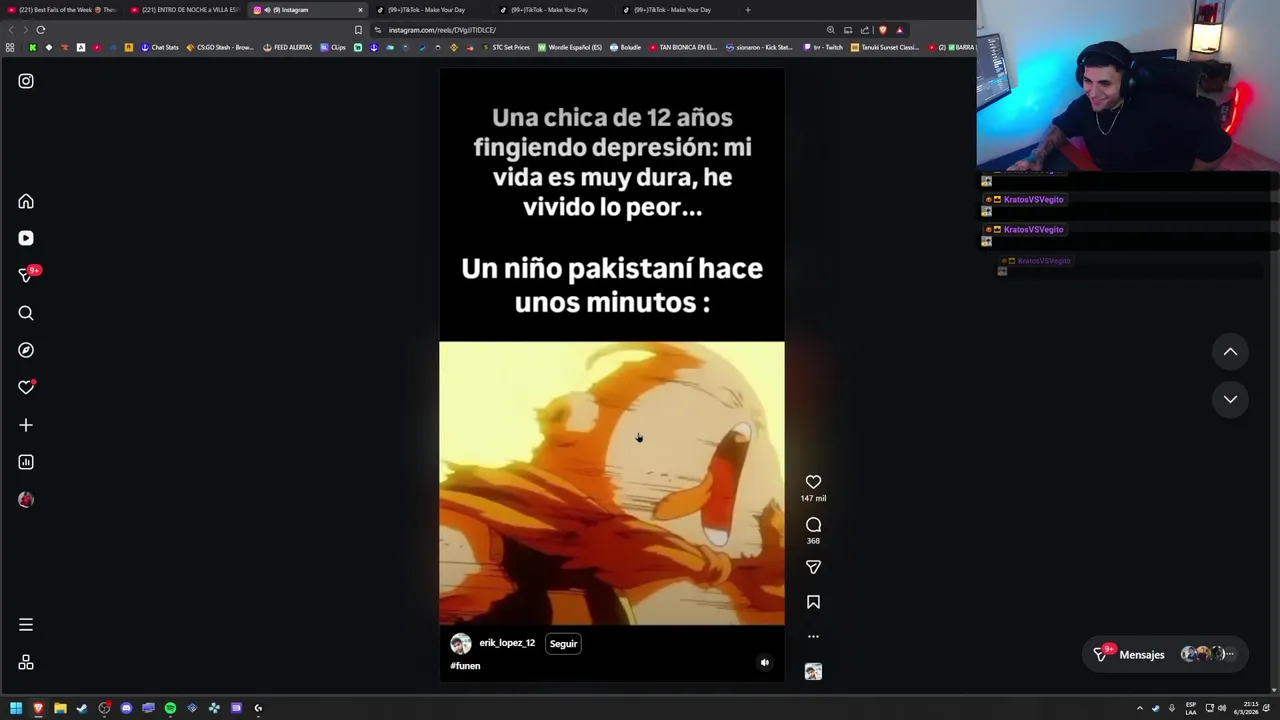Image resolution: width=1280 pixels, height=720 pixels.
Task: Toggle the reel sound with the speaker icon
Action: 765,662
